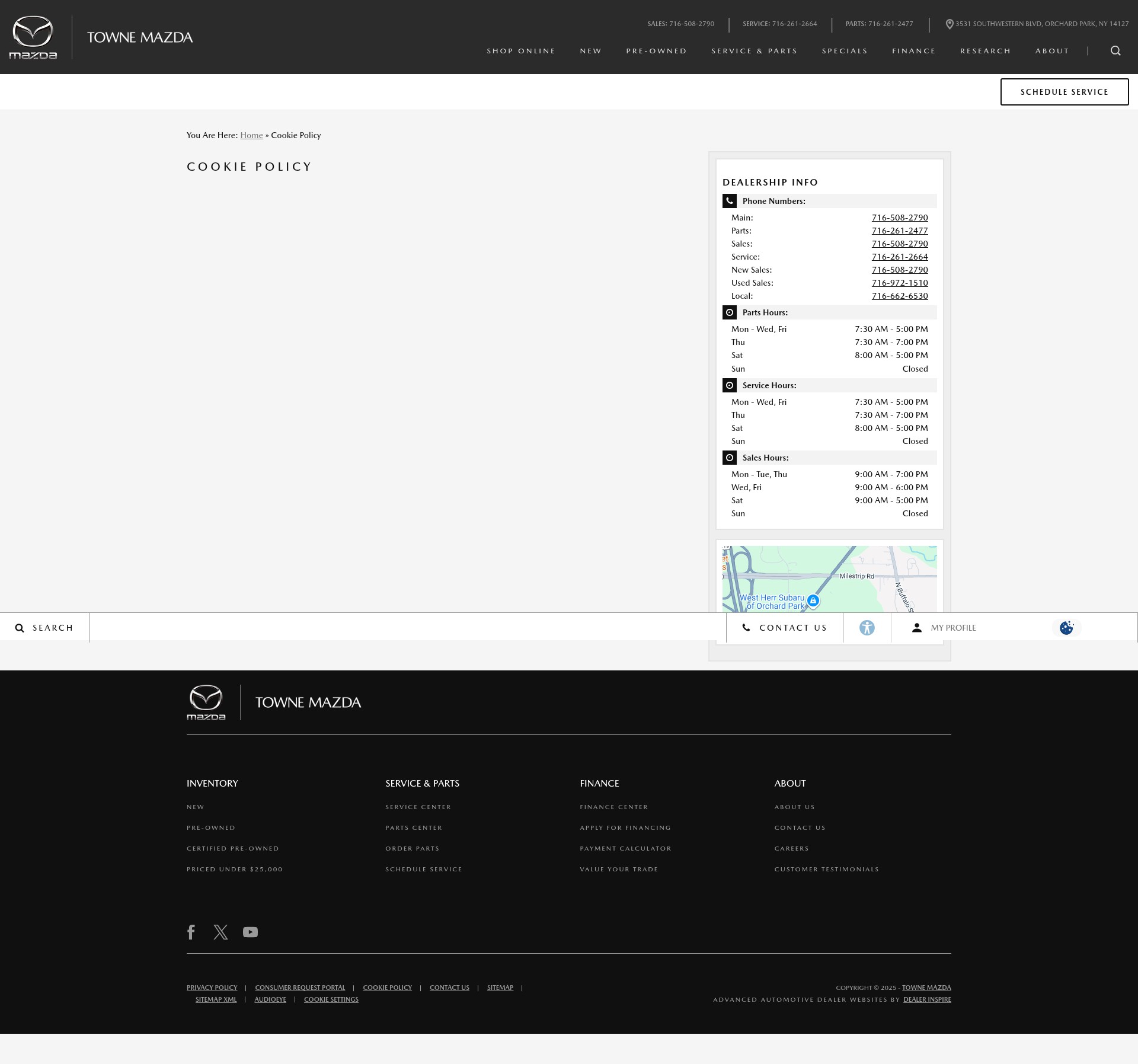Click the cookie settings icon in bottom bar
The width and height of the screenshot is (1138, 1064).
[1067, 628]
